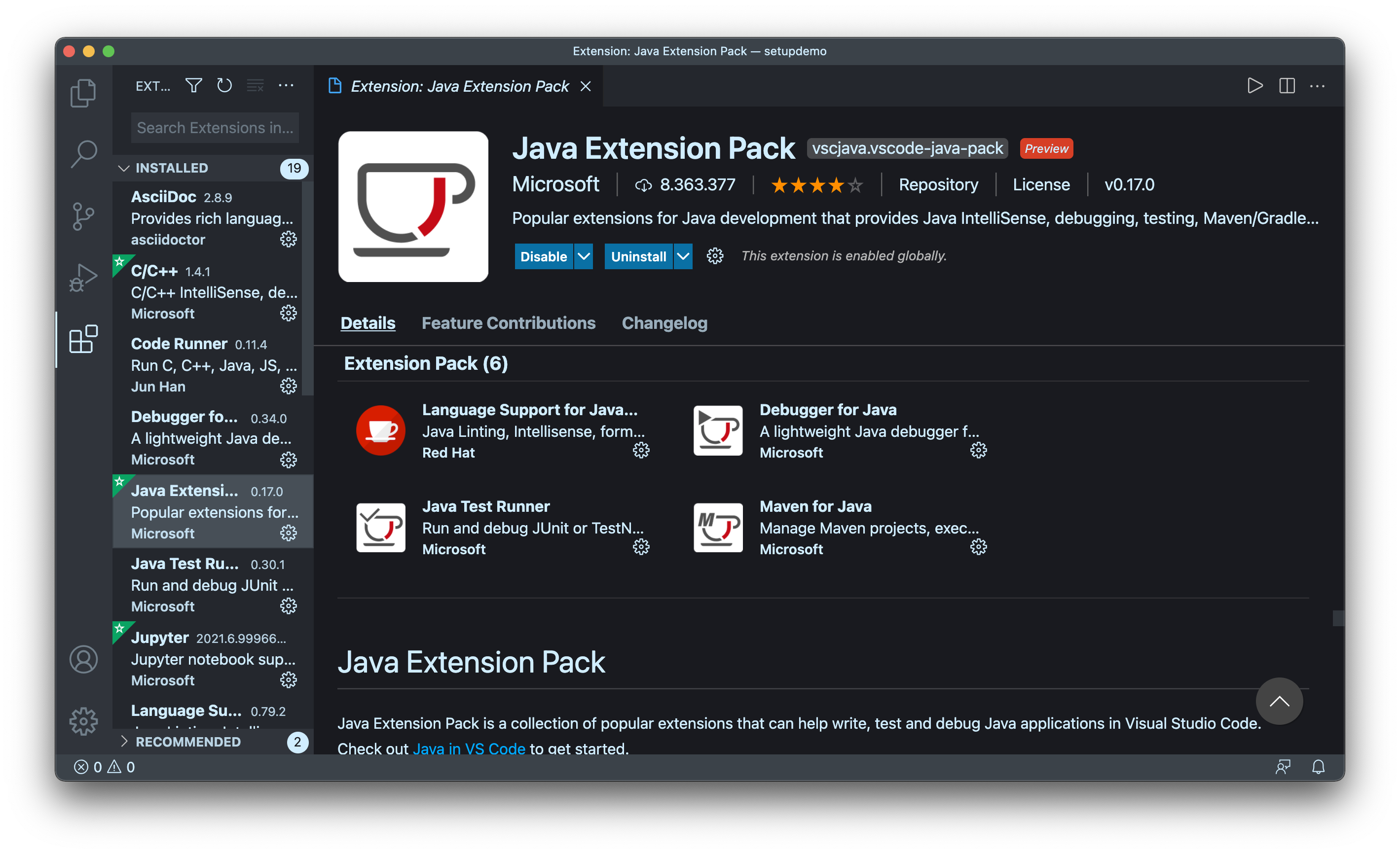Switch to the Details tab
The image size is (1400, 854).
click(x=368, y=323)
